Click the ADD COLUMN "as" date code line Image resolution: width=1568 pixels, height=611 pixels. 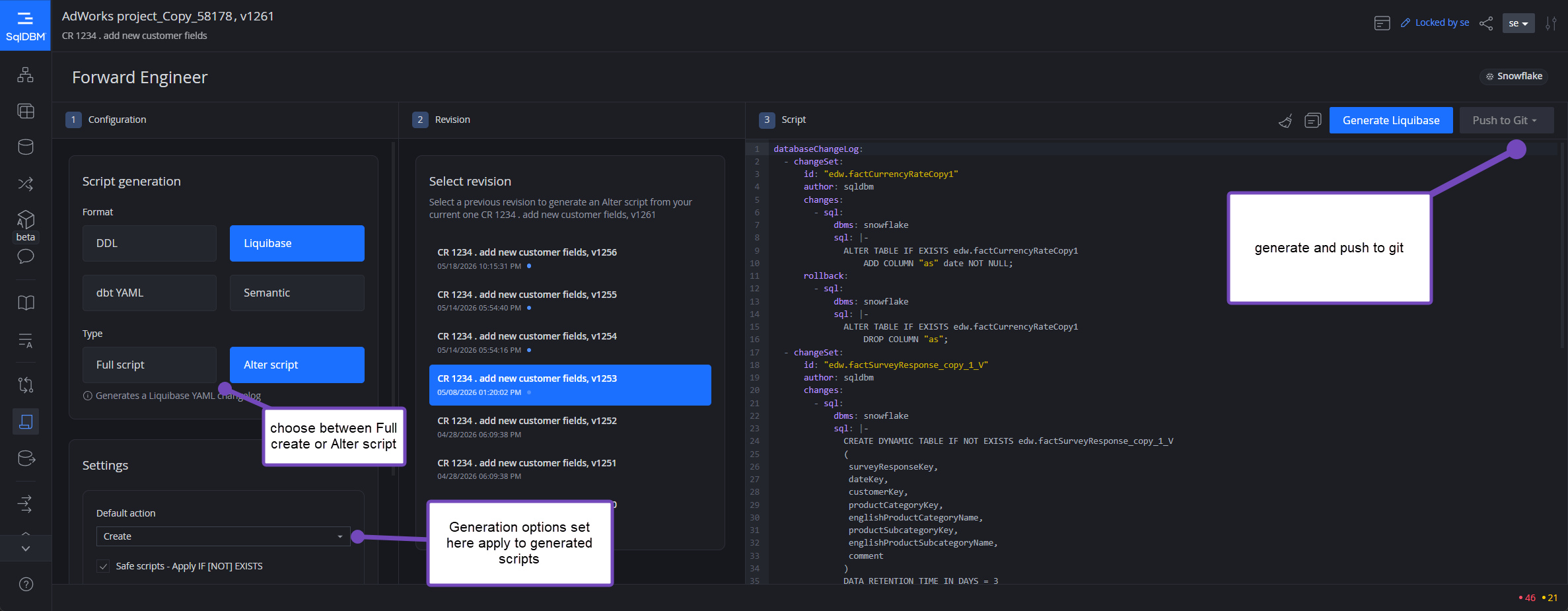[x=938, y=264]
